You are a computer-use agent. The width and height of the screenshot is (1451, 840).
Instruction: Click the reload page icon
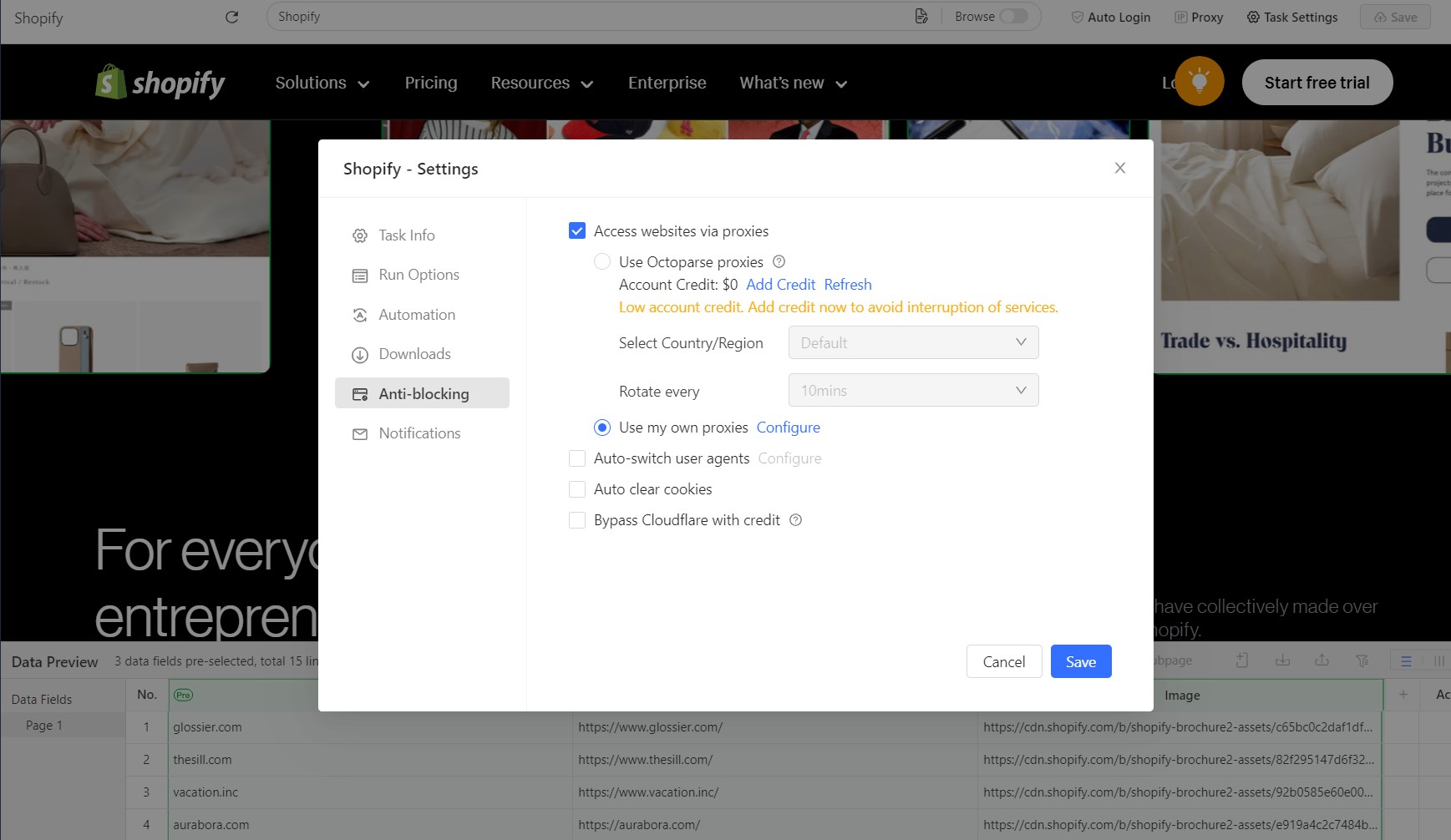[x=232, y=17]
